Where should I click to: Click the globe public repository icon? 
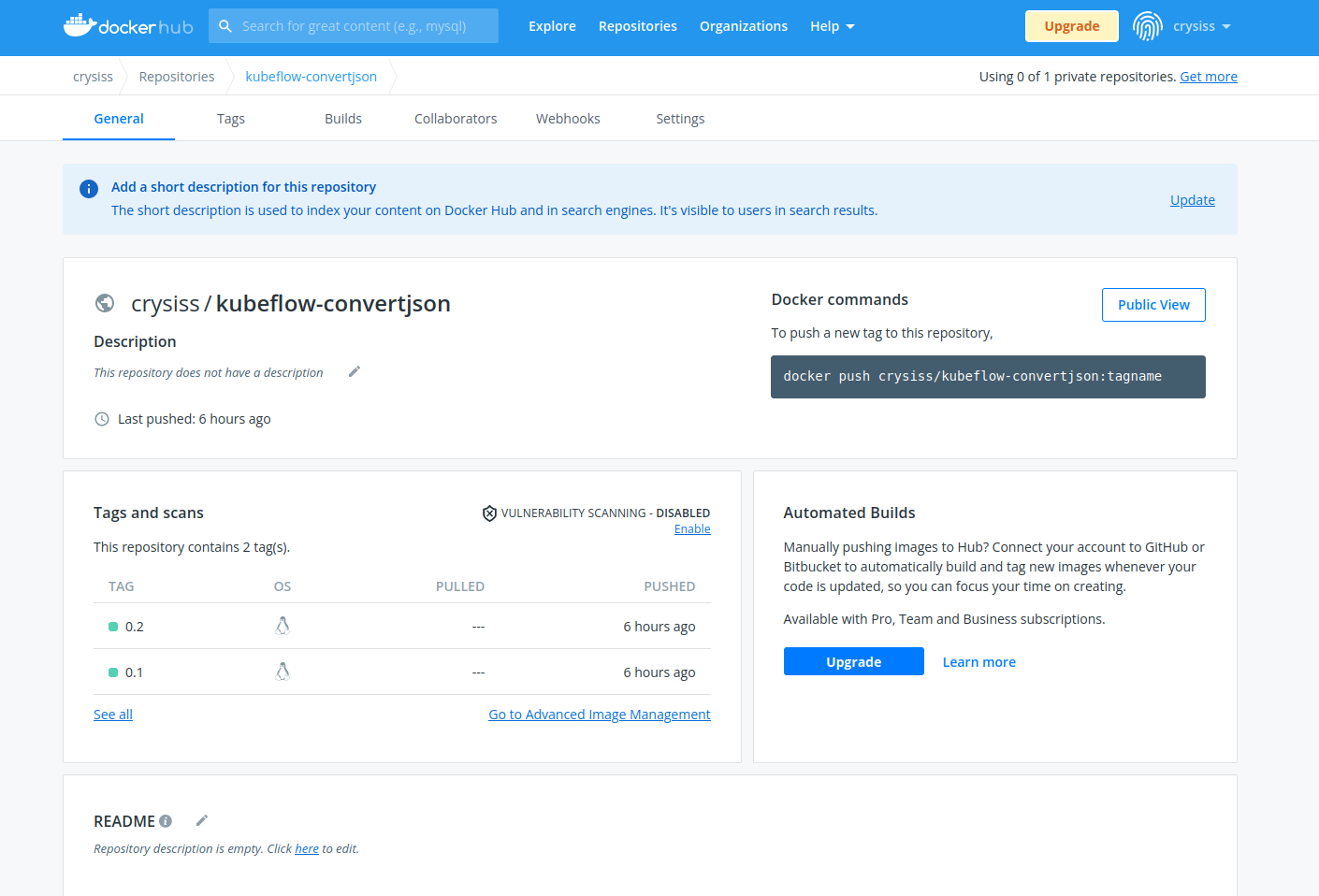click(105, 303)
